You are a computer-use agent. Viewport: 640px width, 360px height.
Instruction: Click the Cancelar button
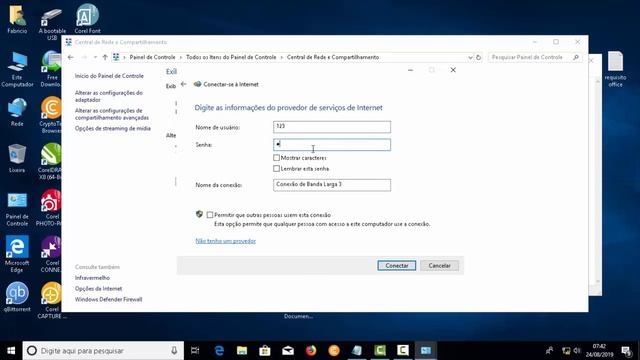[x=440, y=266]
